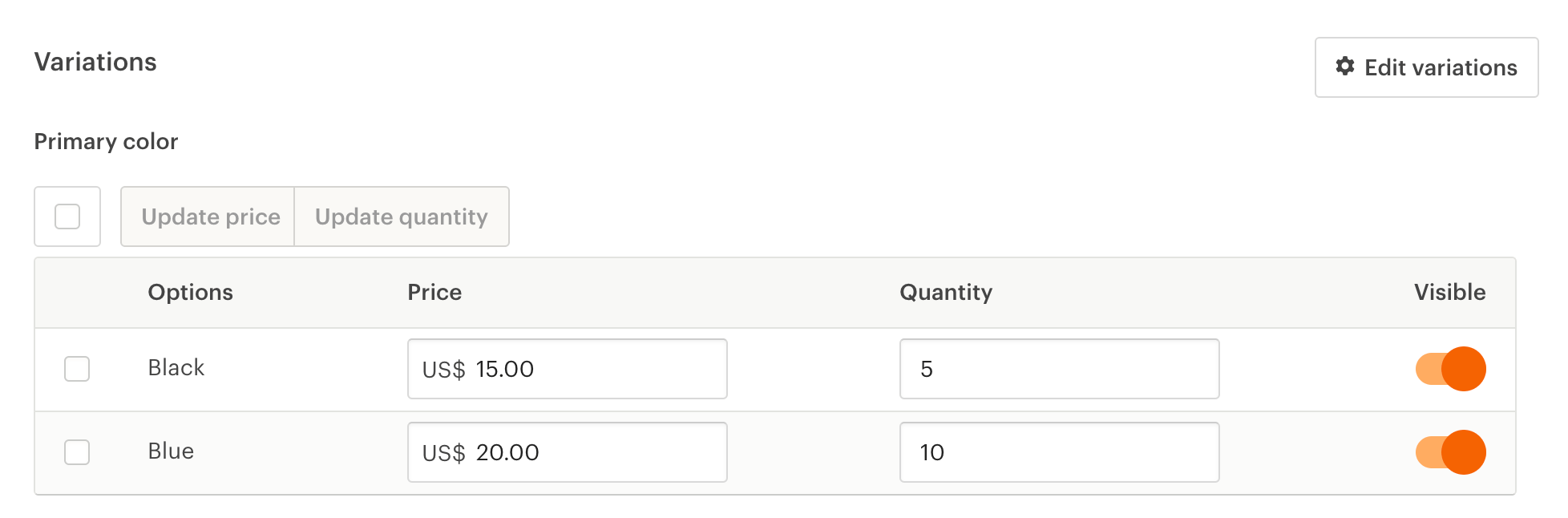Click the Primary color heading

106,141
